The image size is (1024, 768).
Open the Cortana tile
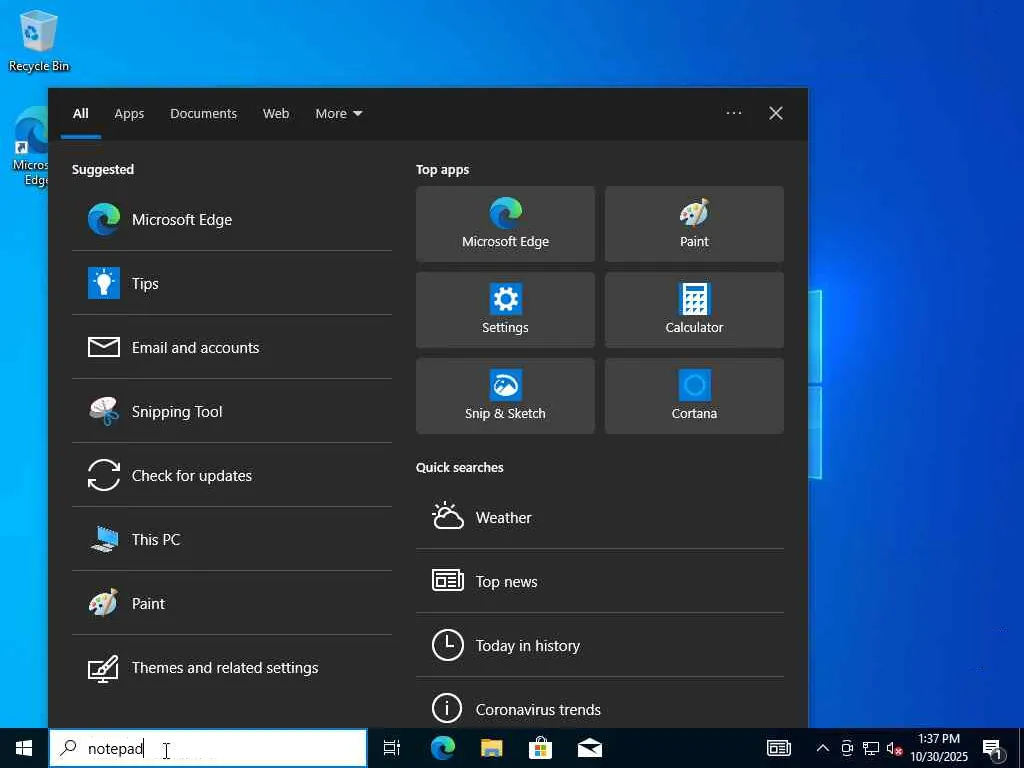click(x=694, y=396)
